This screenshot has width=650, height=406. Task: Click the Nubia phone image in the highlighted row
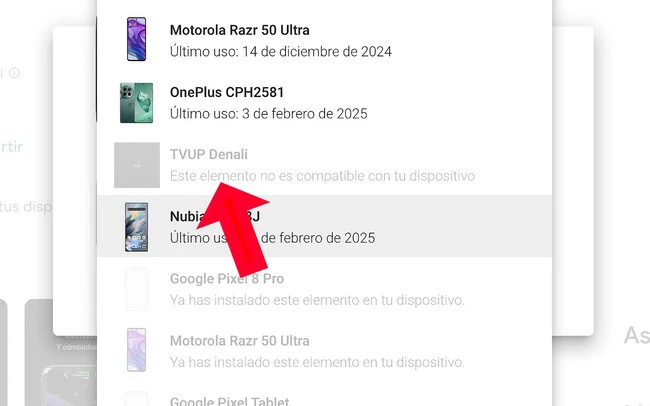(136, 227)
